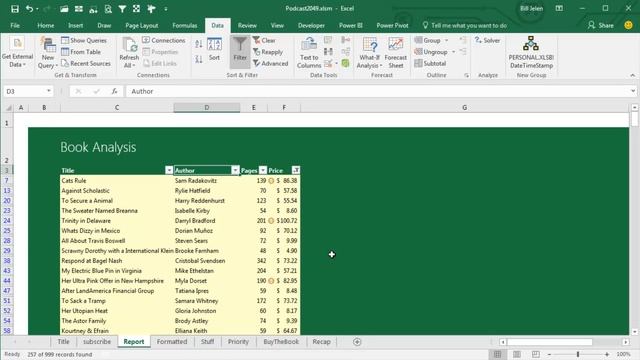
Task: Open Outline dialog launcher
Action: pos(466,76)
